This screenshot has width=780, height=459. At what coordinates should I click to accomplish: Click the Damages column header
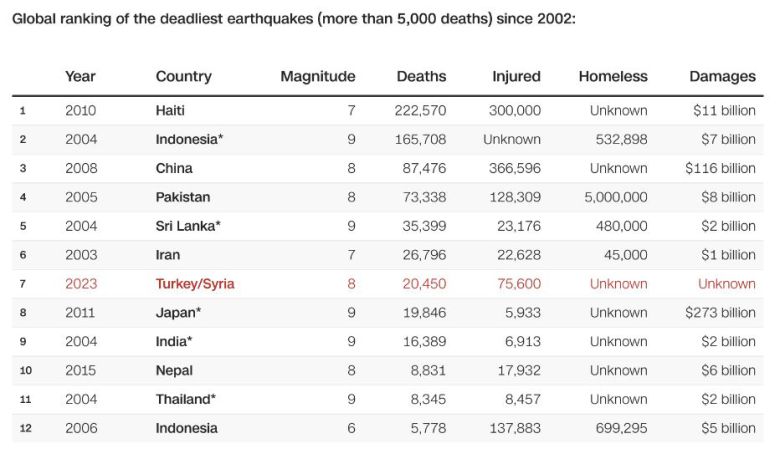click(x=722, y=76)
